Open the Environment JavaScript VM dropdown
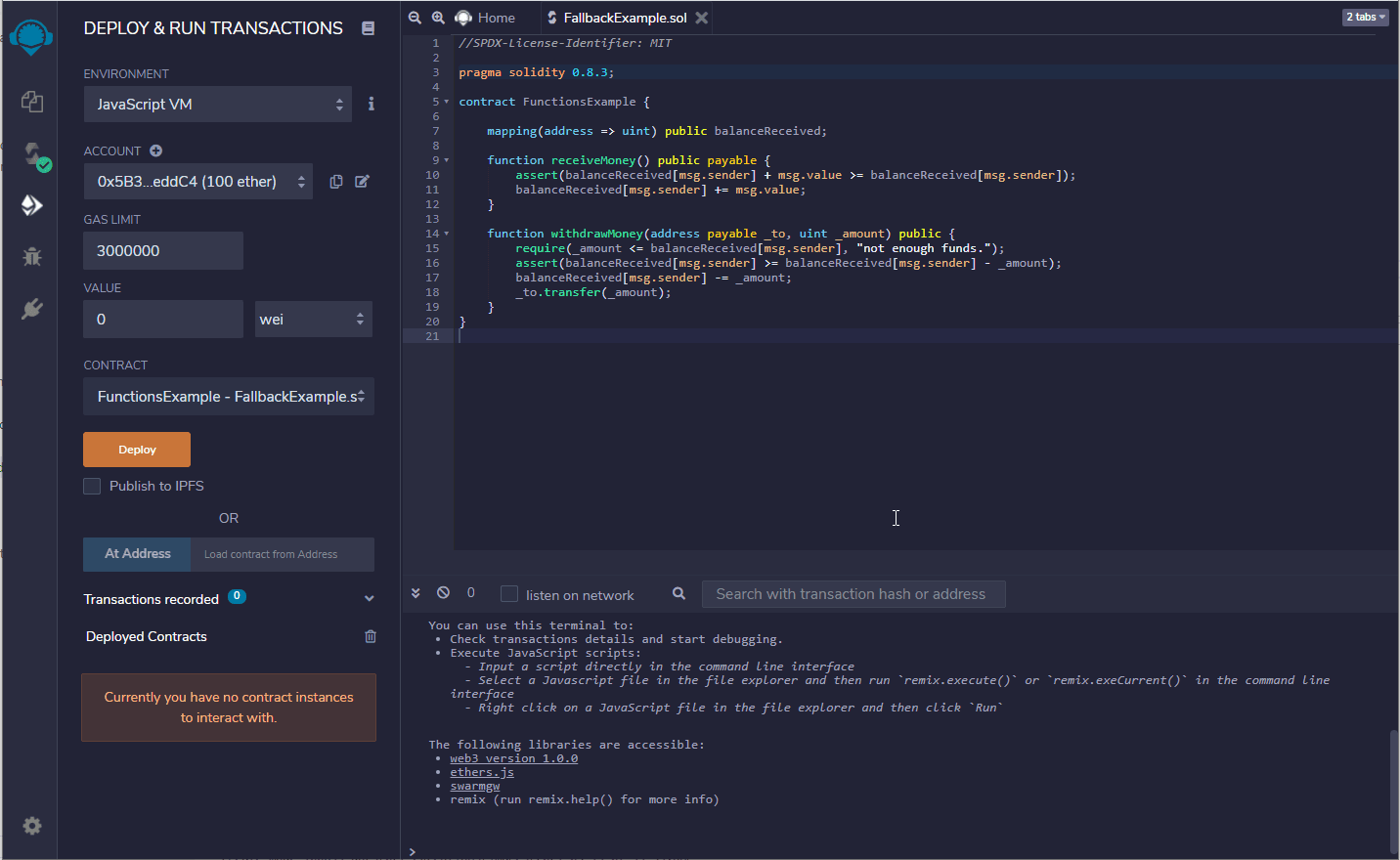 coord(218,104)
